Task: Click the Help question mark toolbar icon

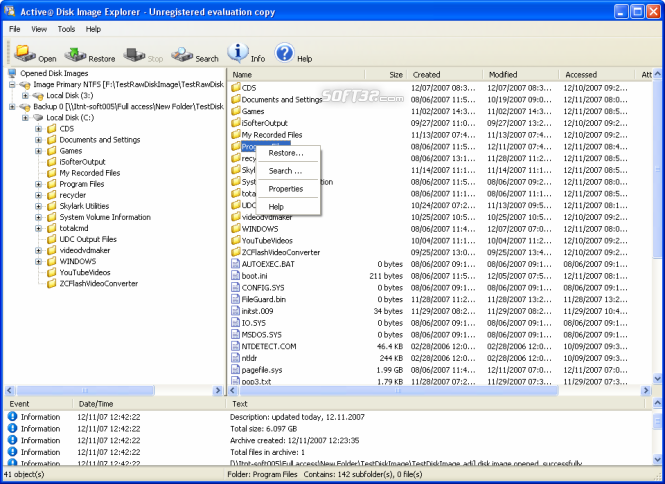Action: click(284, 53)
